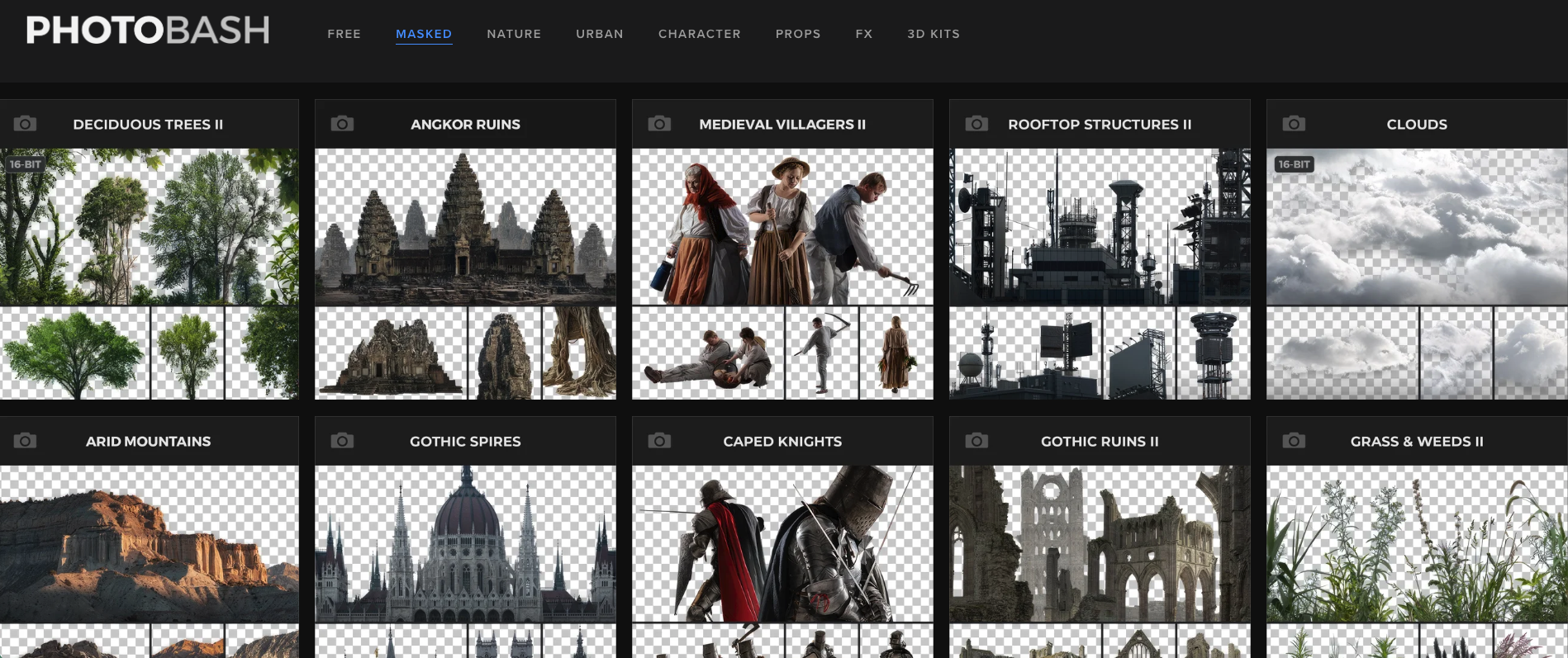1568x658 pixels.
Task: Open the 3D Kits category
Action: (x=934, y=34)
